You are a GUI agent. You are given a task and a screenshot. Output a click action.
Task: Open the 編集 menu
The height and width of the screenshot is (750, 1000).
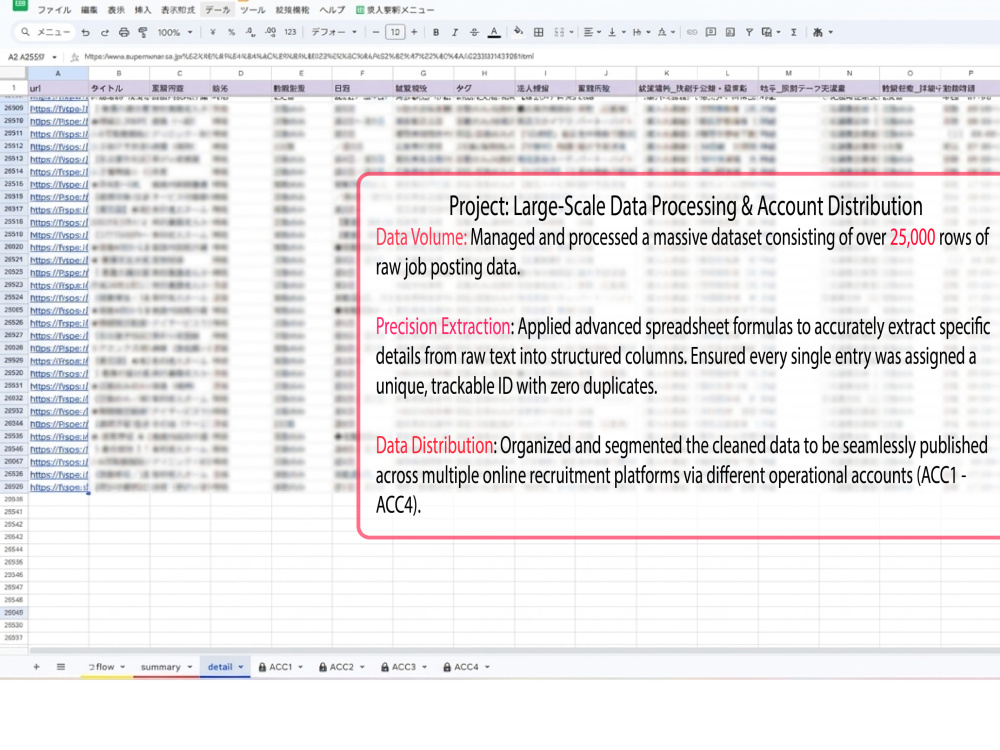[x=89, y=10]
